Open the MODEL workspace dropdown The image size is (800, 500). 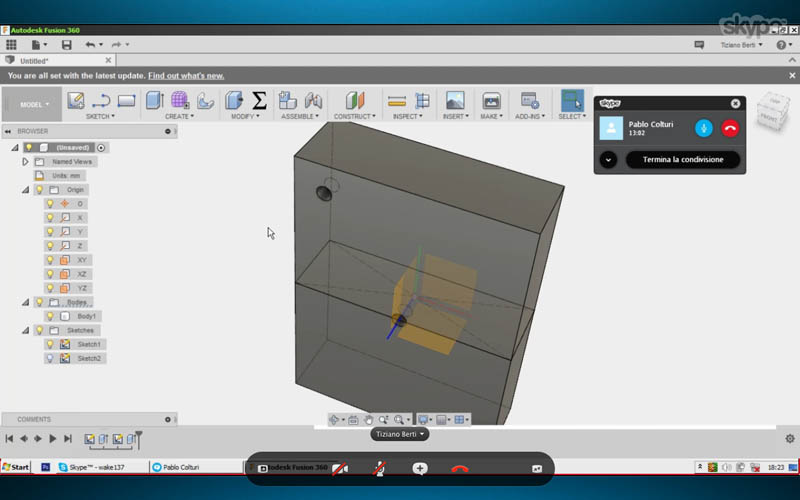pyautogui.click(x=34, y=104)
